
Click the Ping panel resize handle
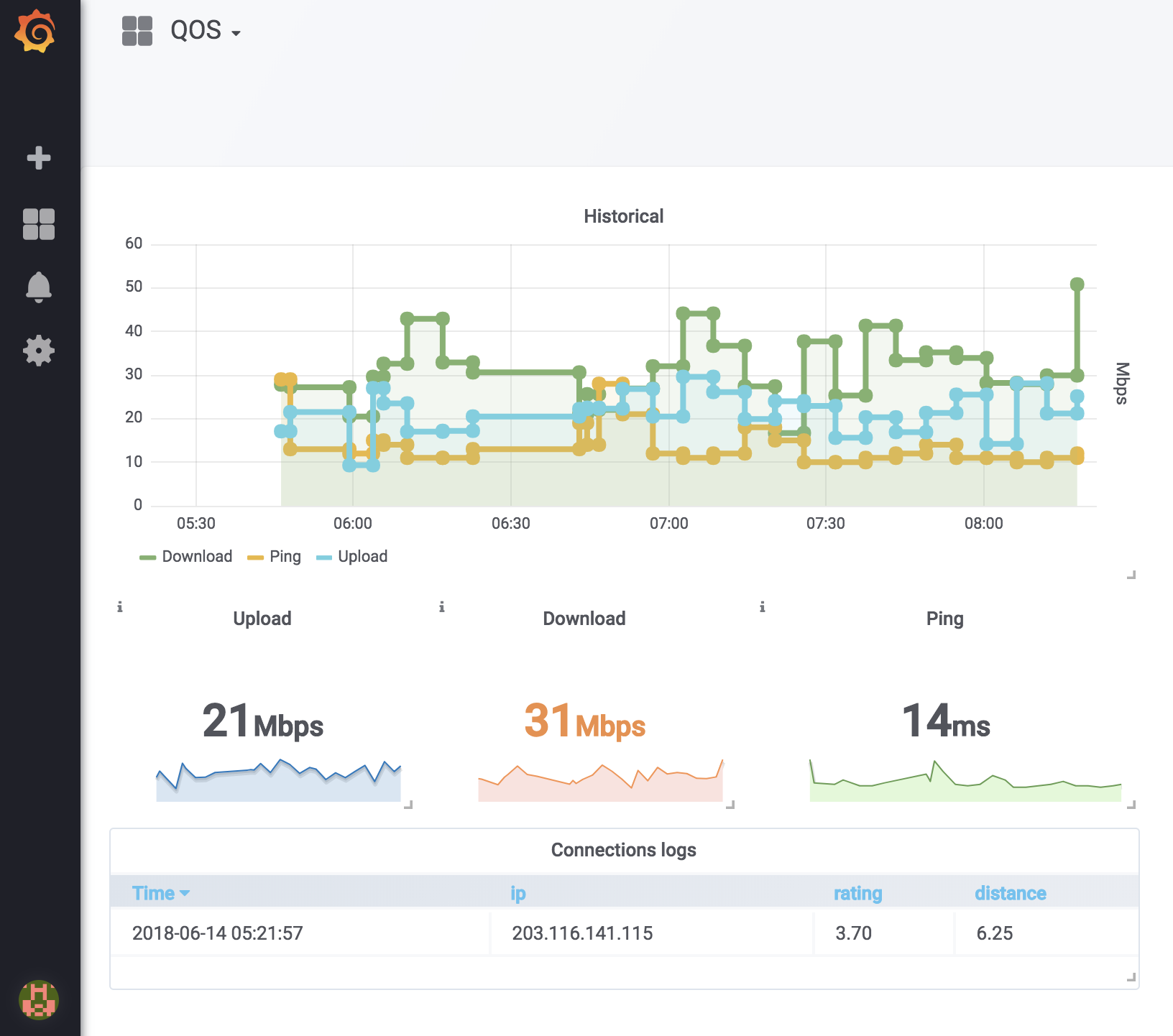click(1131, 805)
